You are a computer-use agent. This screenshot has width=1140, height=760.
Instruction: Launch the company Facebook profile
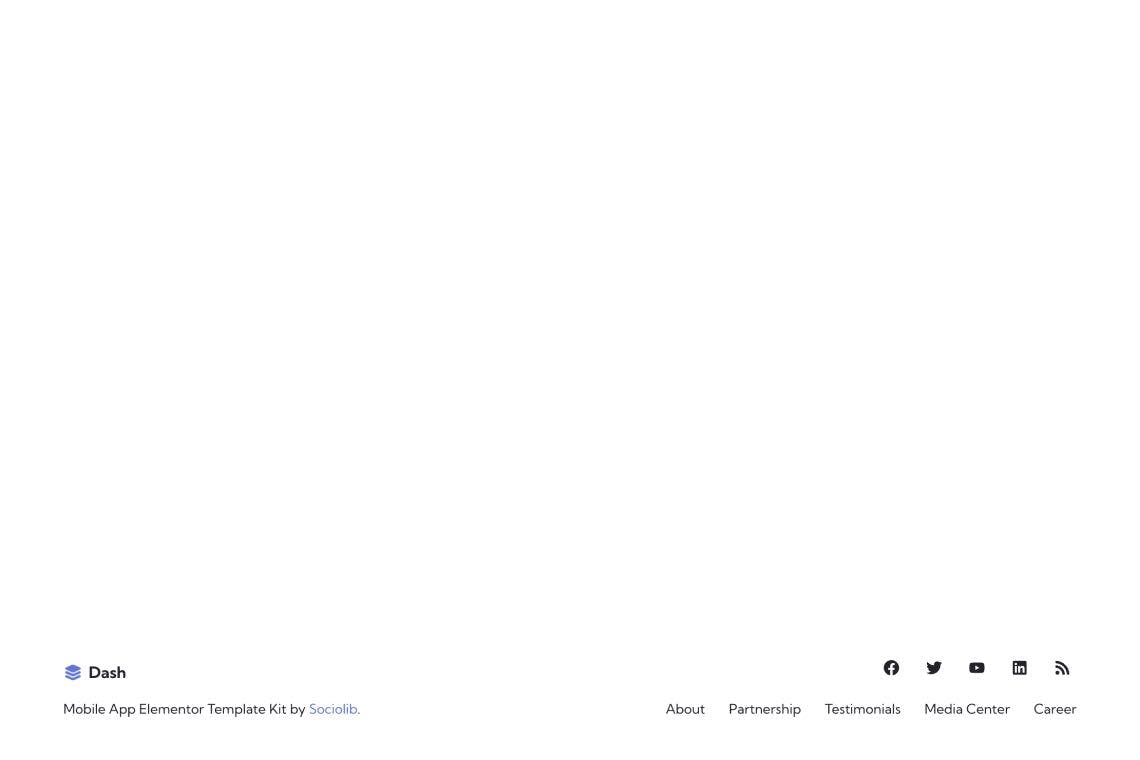click(891, 668)
